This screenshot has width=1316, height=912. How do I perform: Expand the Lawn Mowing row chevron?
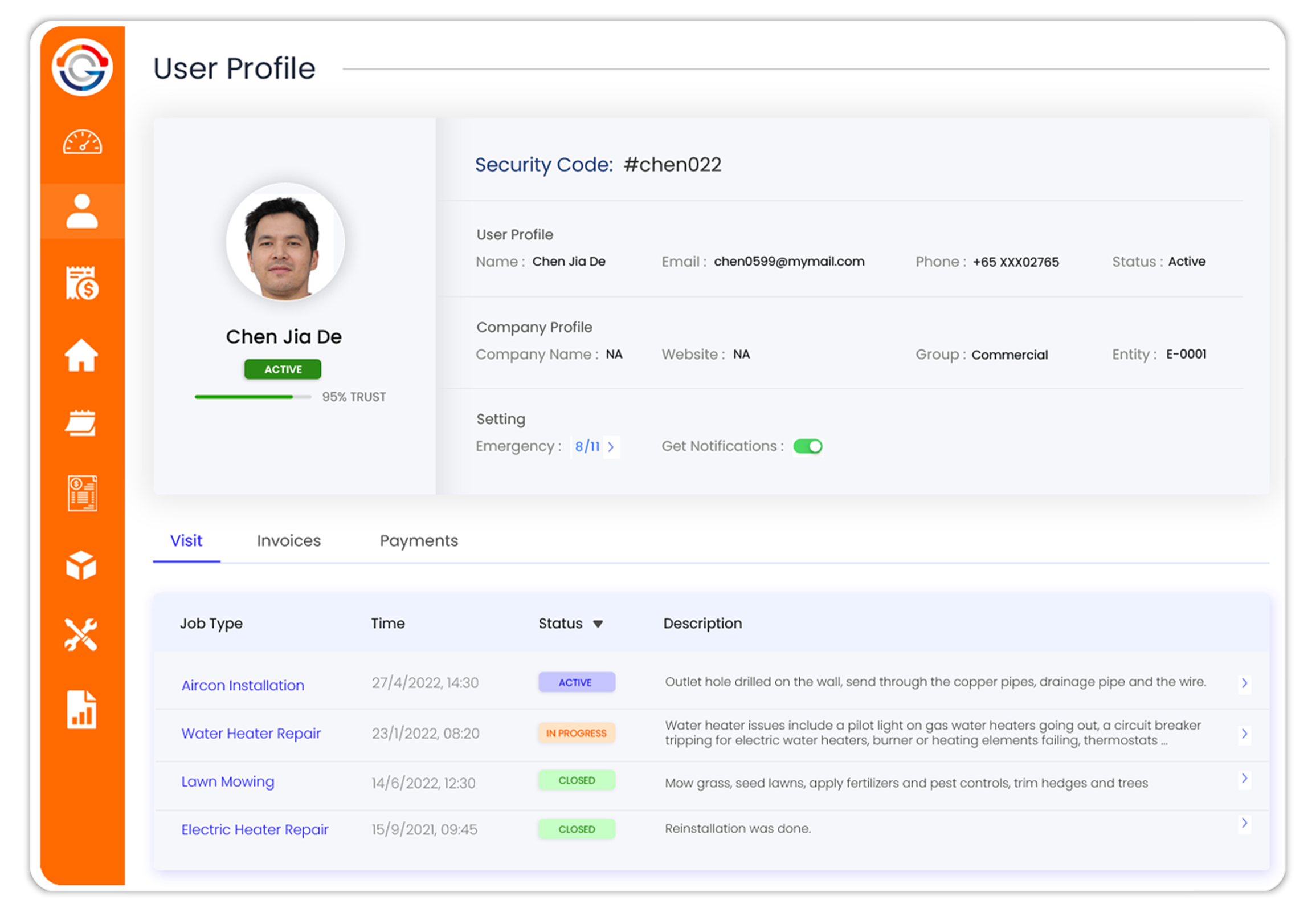1244,778
